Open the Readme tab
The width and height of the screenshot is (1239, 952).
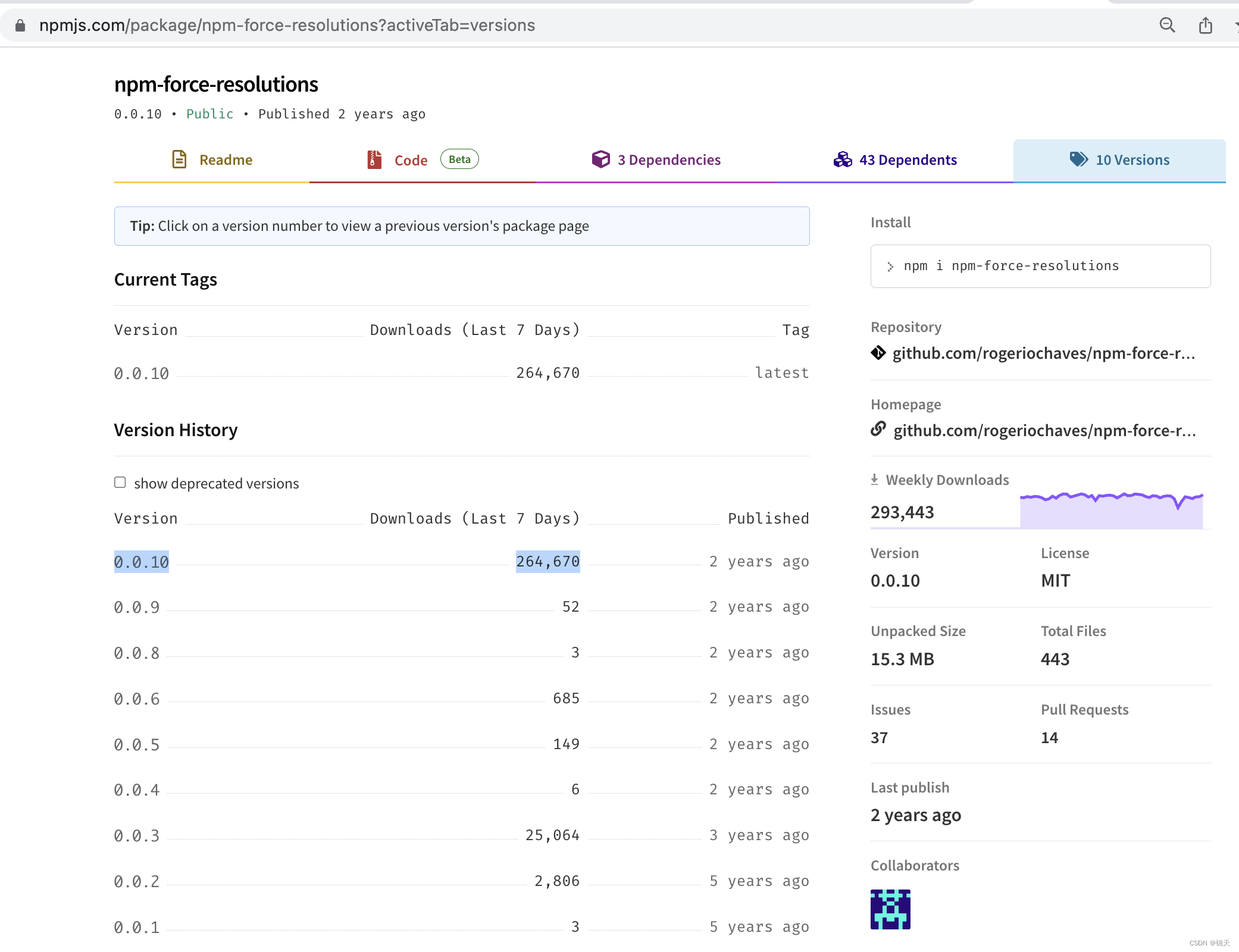coord(212,159)
